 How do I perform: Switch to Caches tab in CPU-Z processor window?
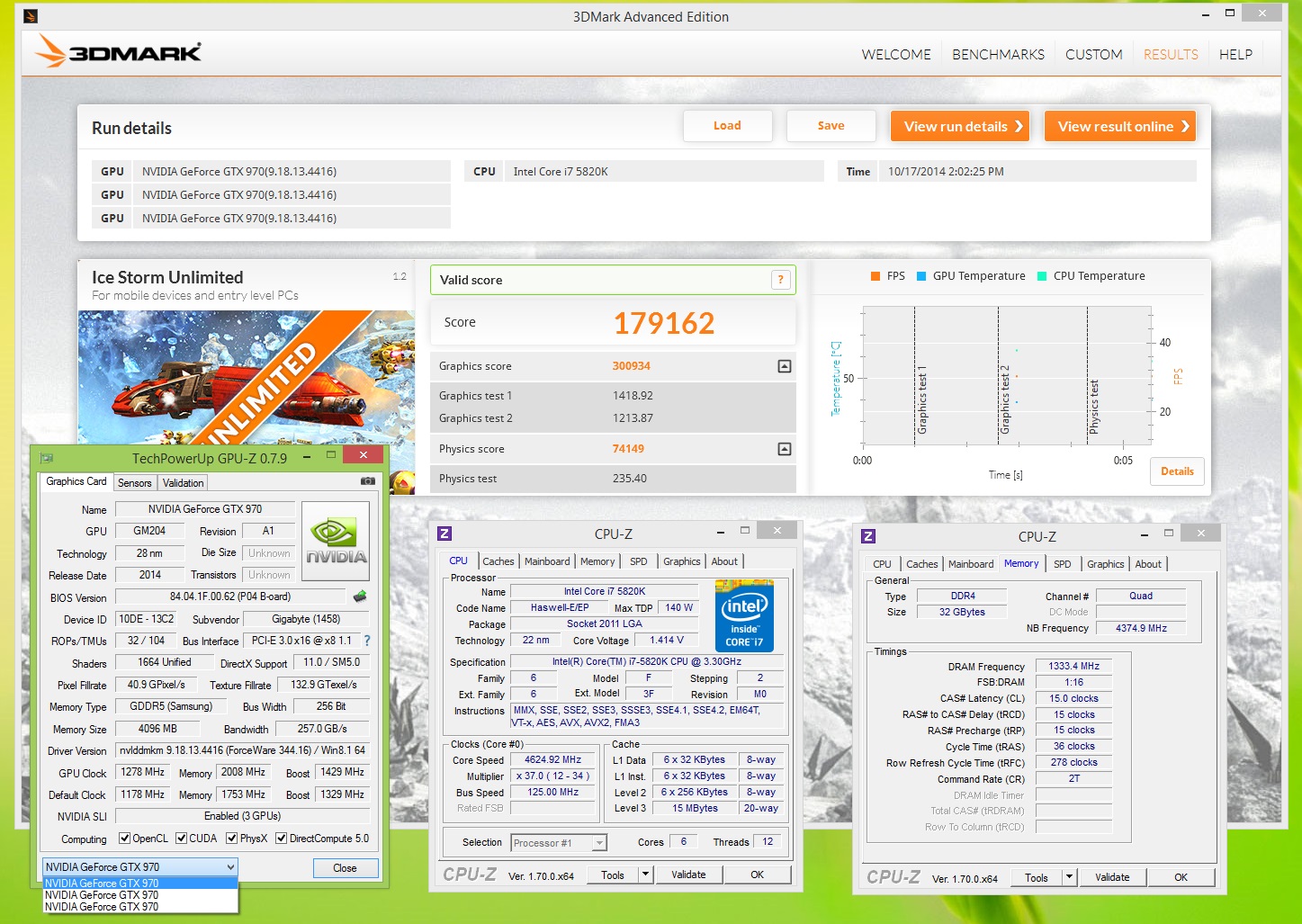[x=498, y=561]
